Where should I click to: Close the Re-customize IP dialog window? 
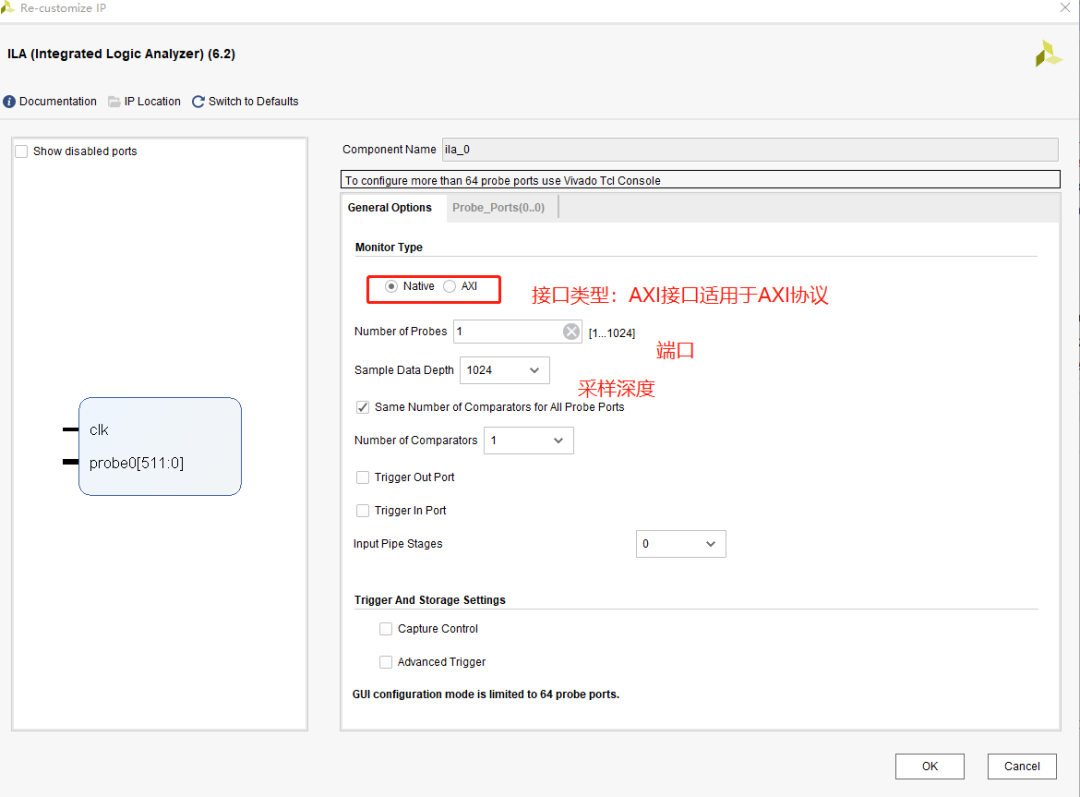click(1064, 8)
